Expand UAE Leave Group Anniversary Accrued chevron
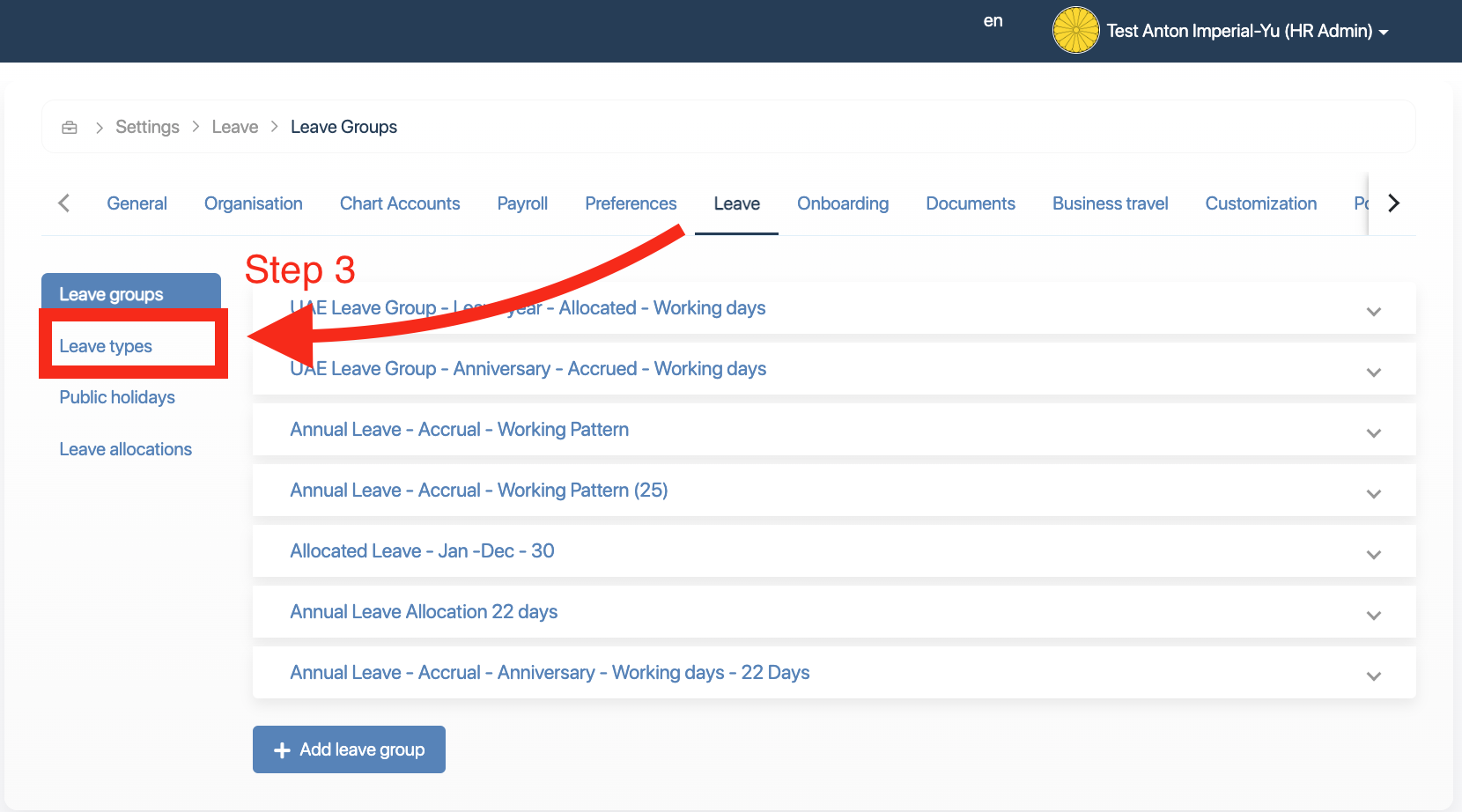This screenshot has height=812, width=1462. pyautogui.click(x=1373, y=373)
